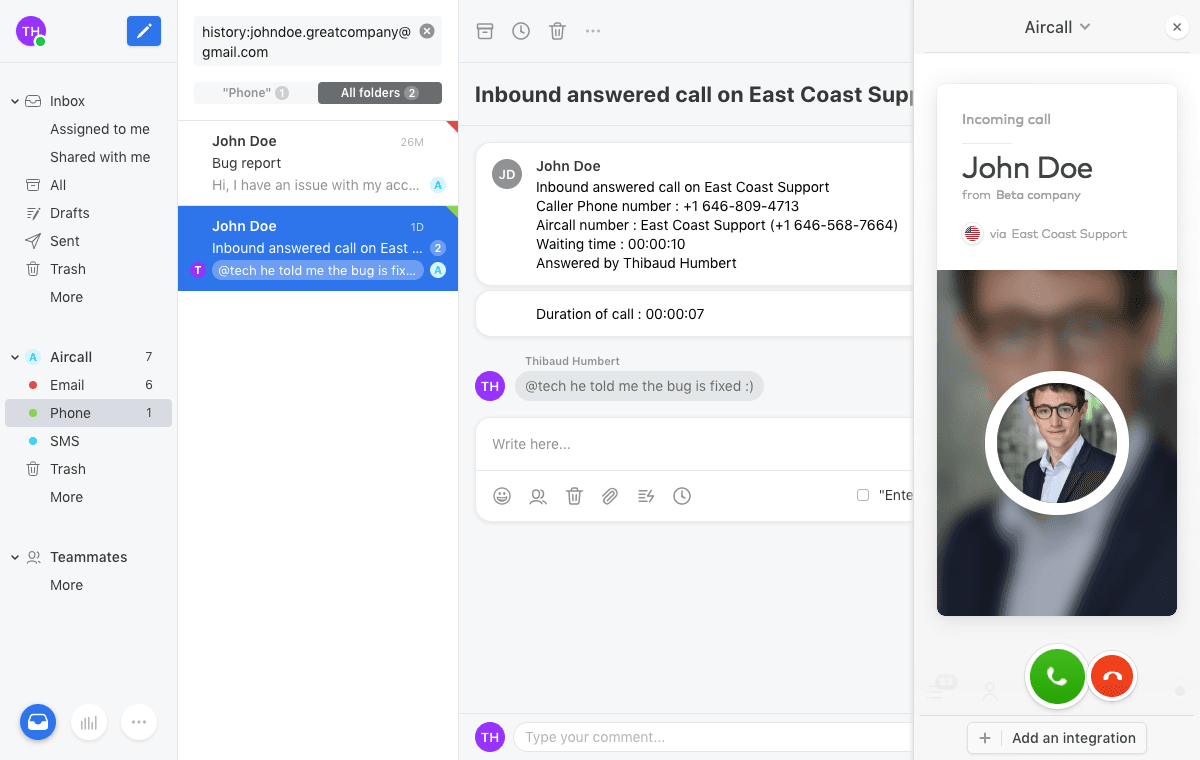1200x760 pixels.
Task: Click the teammates icon in composer
Action: (538, 496)
